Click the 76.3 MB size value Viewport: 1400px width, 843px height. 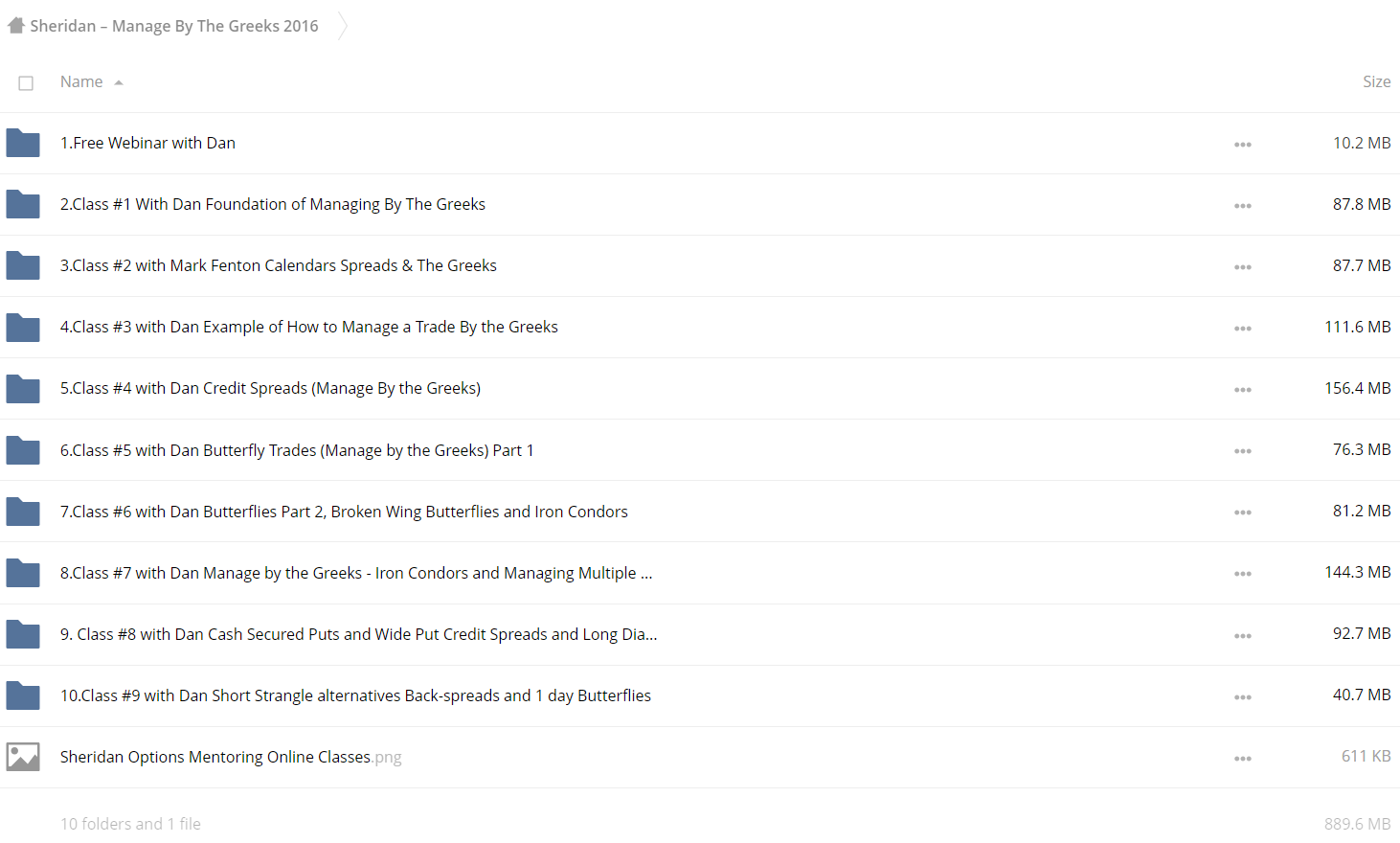point(1362,449)
